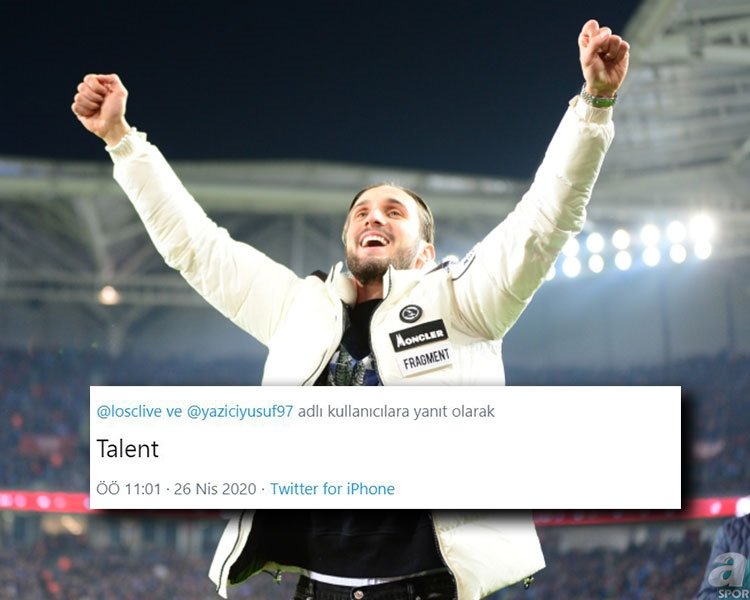
Task: Click the jacket's shoulder sleeve patch
Action: [461, 264]
